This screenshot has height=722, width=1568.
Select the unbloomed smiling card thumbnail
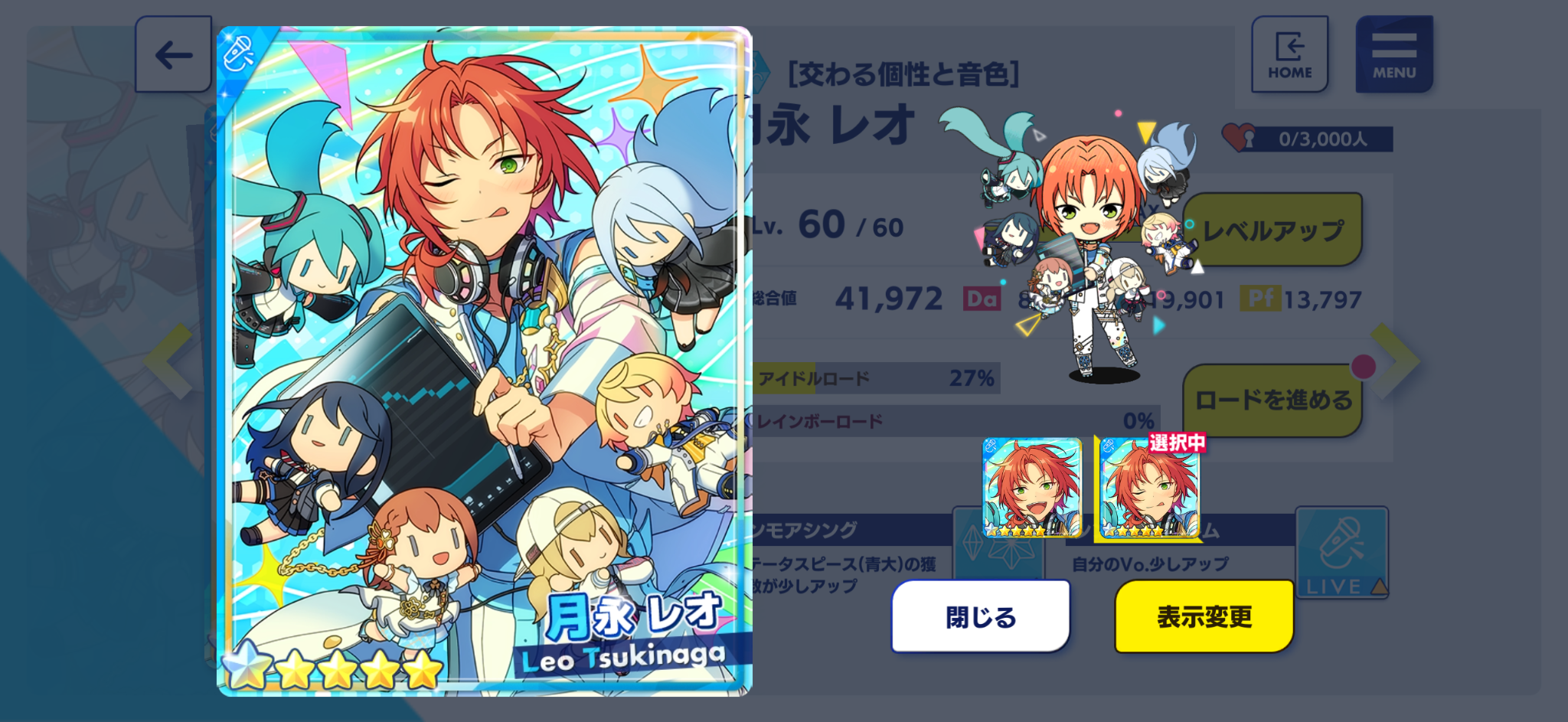tap(1032, 488)
